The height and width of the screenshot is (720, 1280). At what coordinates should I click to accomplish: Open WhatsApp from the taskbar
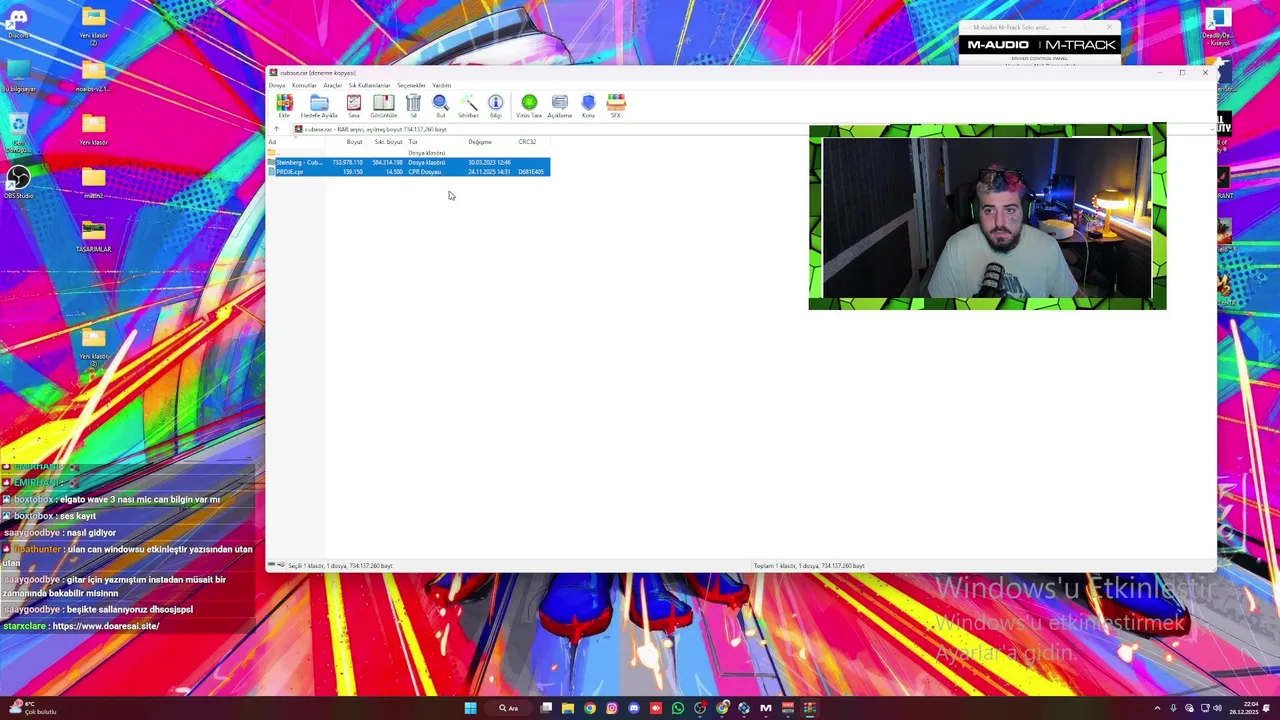tap(678, 708)
